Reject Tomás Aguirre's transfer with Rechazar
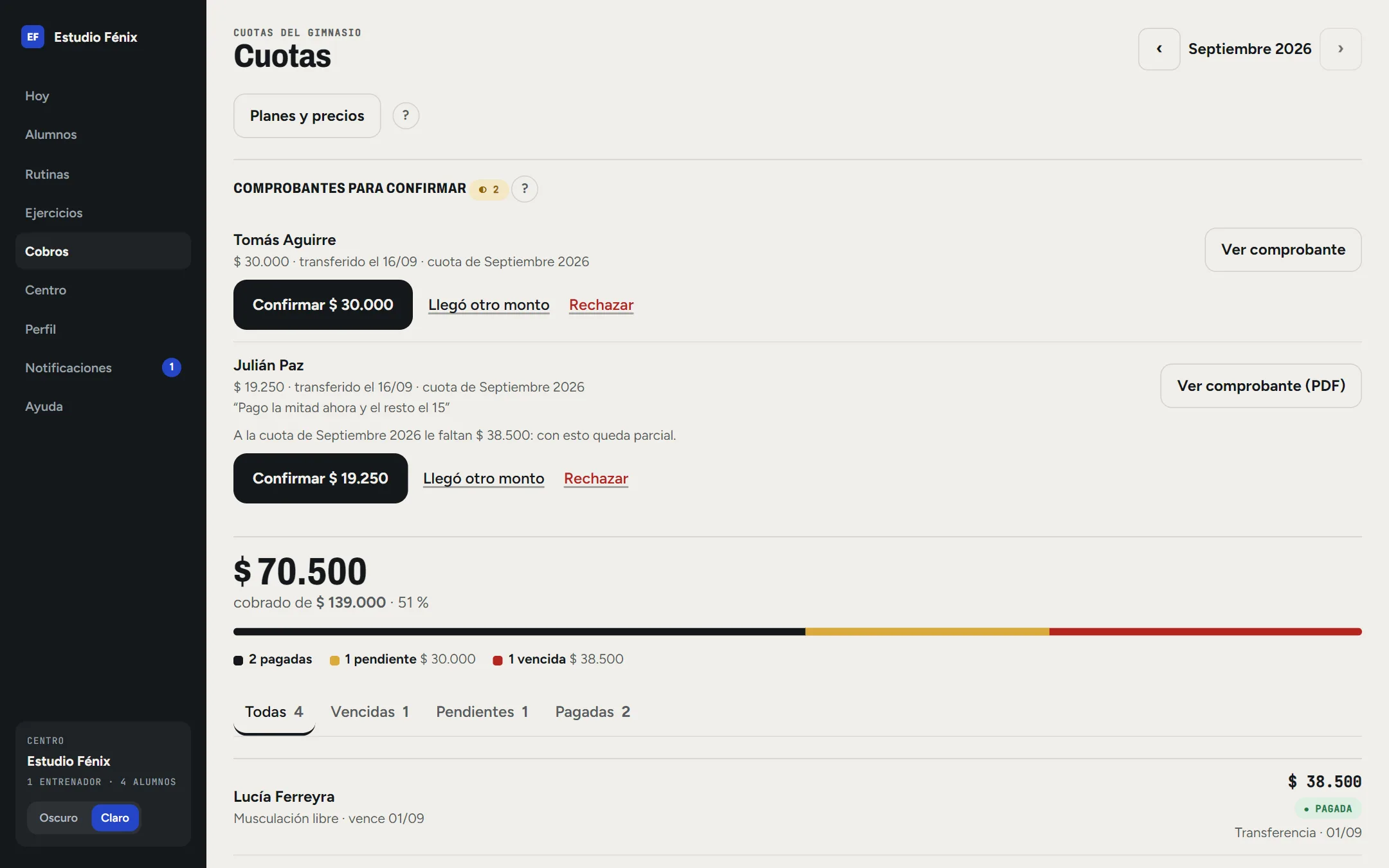This screenshot has height=868, width=1389. pyautogui.click(x=601, y=305)
